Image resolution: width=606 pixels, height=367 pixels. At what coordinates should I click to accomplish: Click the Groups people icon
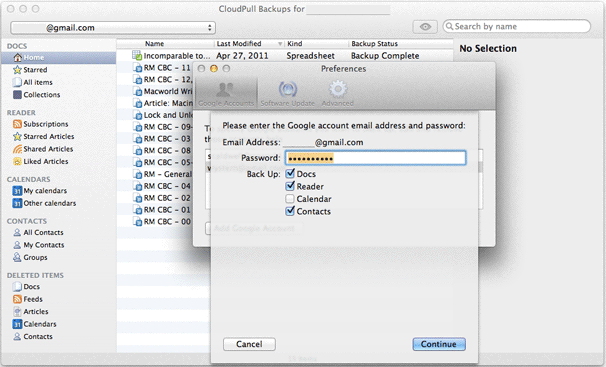(17, 257)
